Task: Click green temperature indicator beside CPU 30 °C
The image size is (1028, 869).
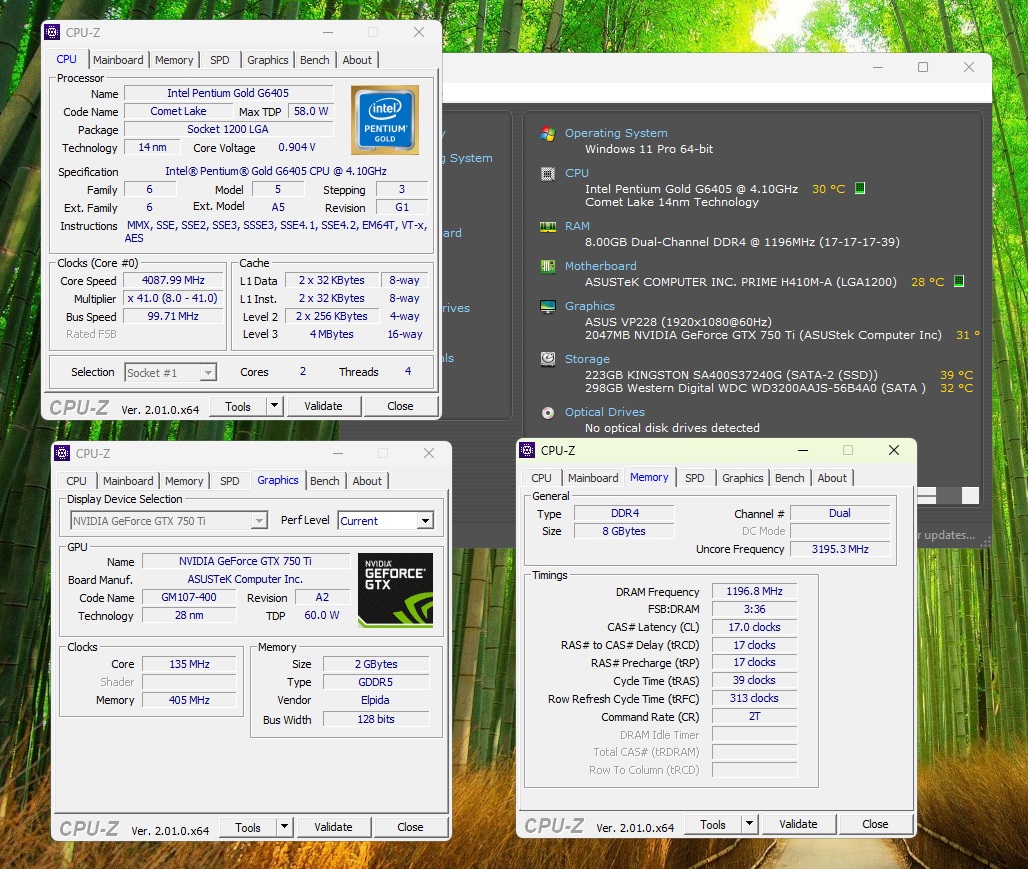Action: [x=860, y=188]
